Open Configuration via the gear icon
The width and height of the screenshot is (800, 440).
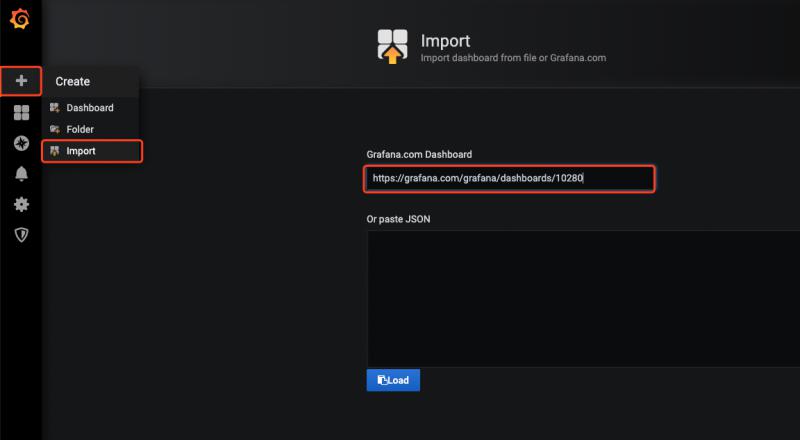[x=21, y=204]
